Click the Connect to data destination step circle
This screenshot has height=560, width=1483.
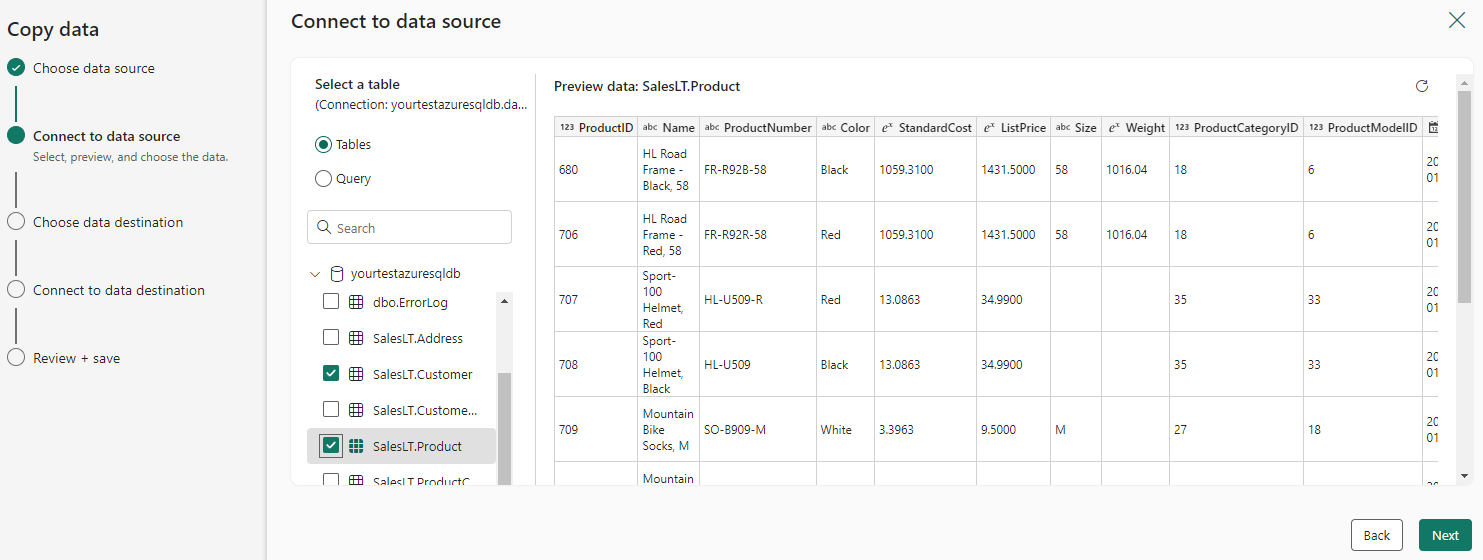15,290
